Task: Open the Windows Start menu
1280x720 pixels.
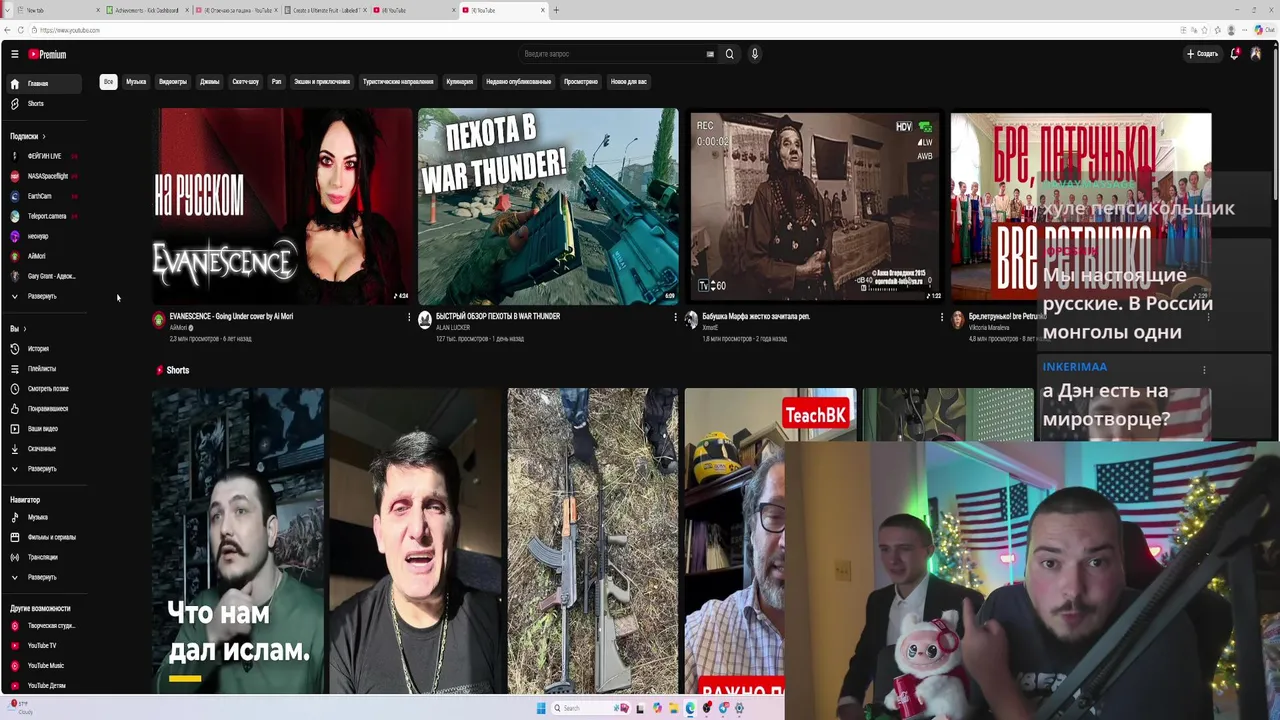Action: pos(541,708)
